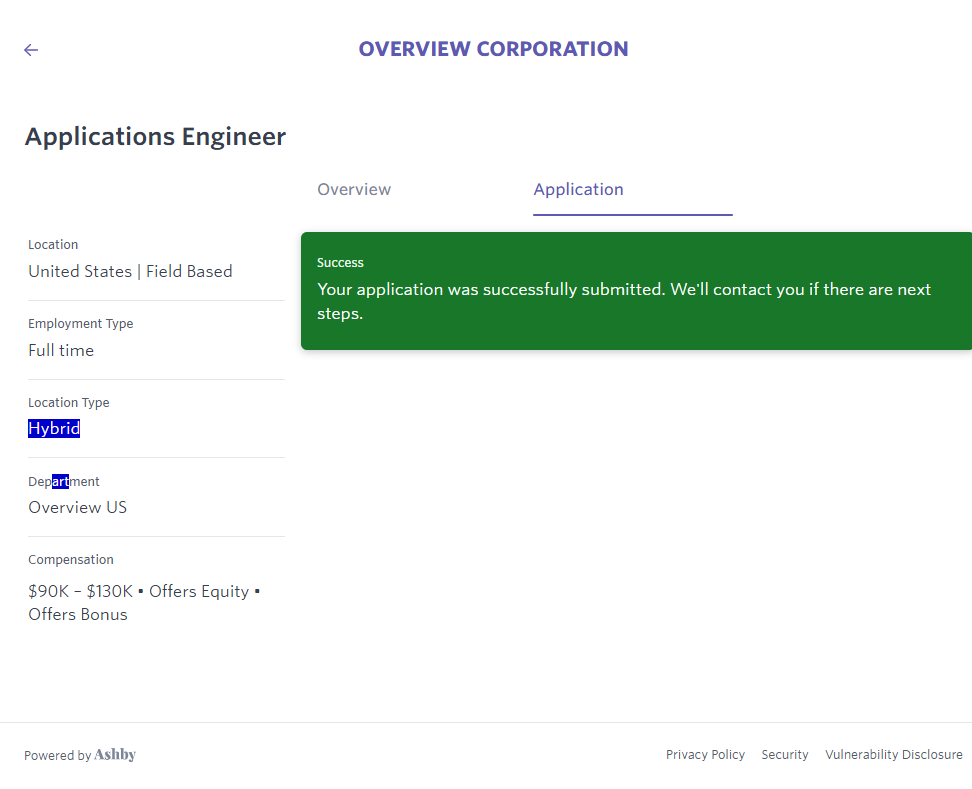Click the Ashby logo in footer

click(115, 755)
